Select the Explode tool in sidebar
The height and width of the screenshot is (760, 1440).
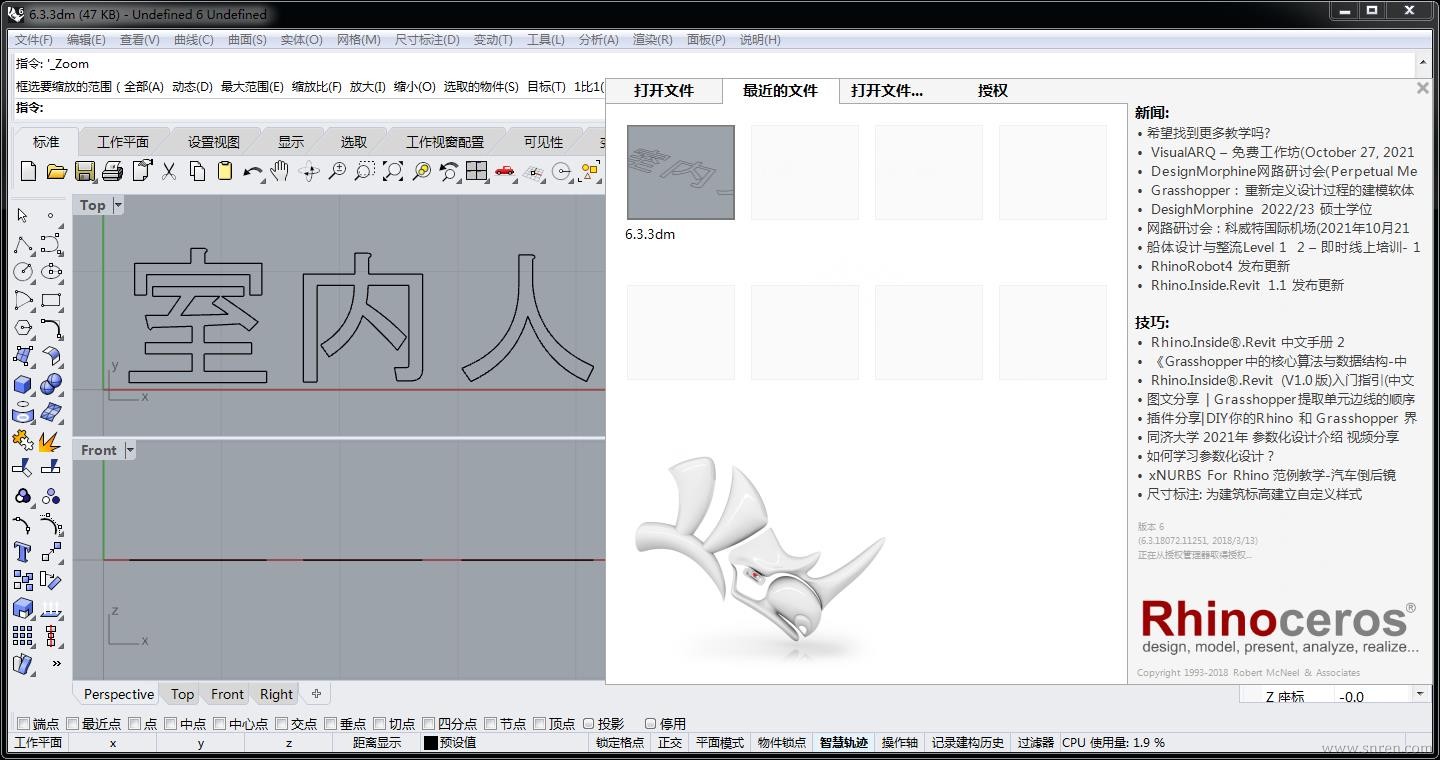51,440
